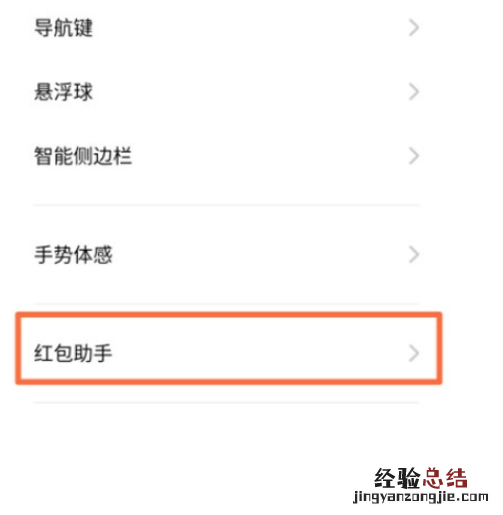503x515 pixels.
Task: Tap the chevron arrow beside 导航键
Action: pyautogui.click(x=414, y=28)
